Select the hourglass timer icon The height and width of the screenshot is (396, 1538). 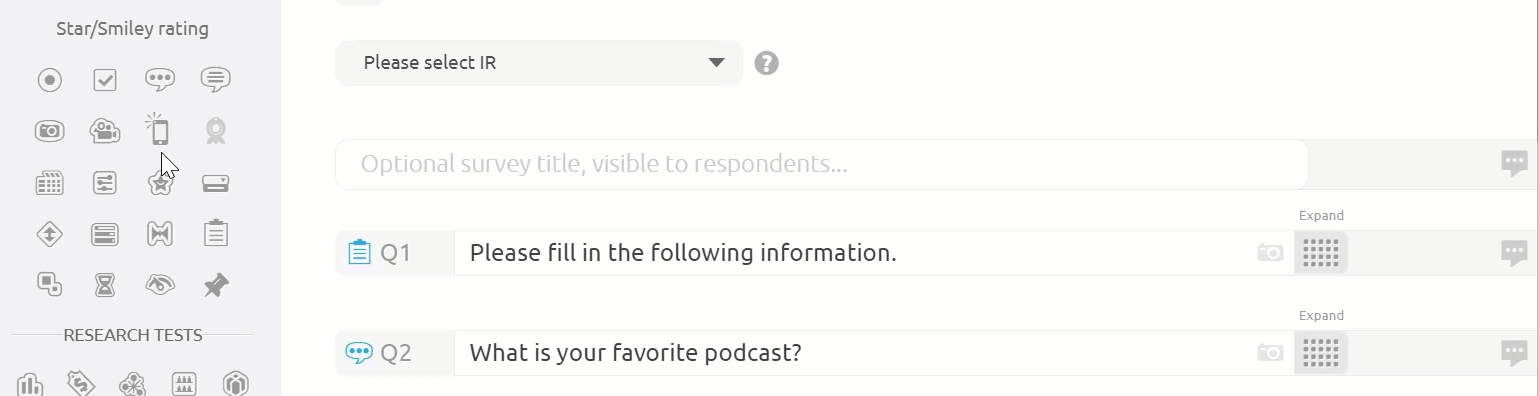pyautogui.click(x=105, y=286)
